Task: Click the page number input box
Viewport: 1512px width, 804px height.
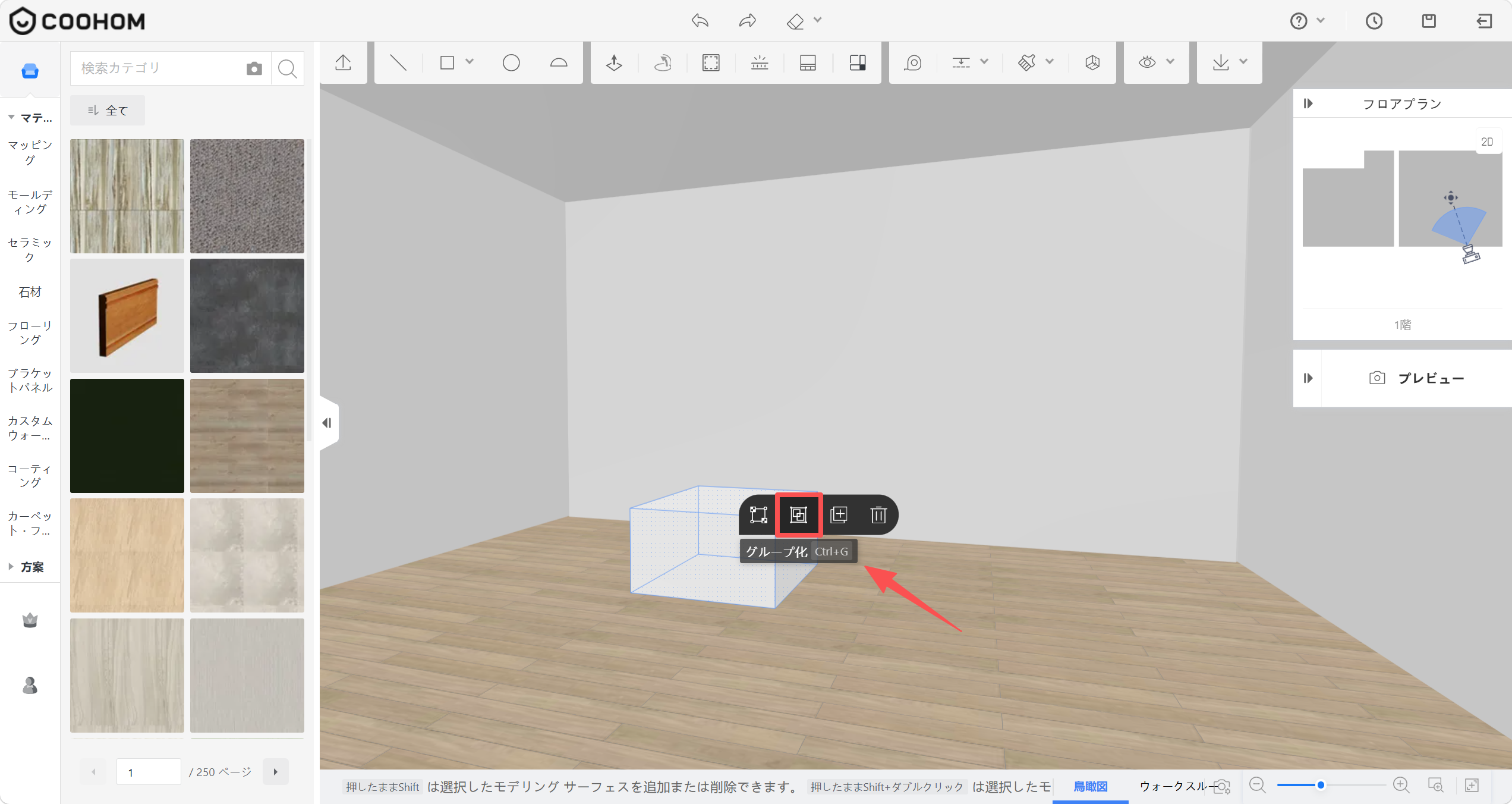Action: [149, 772]
